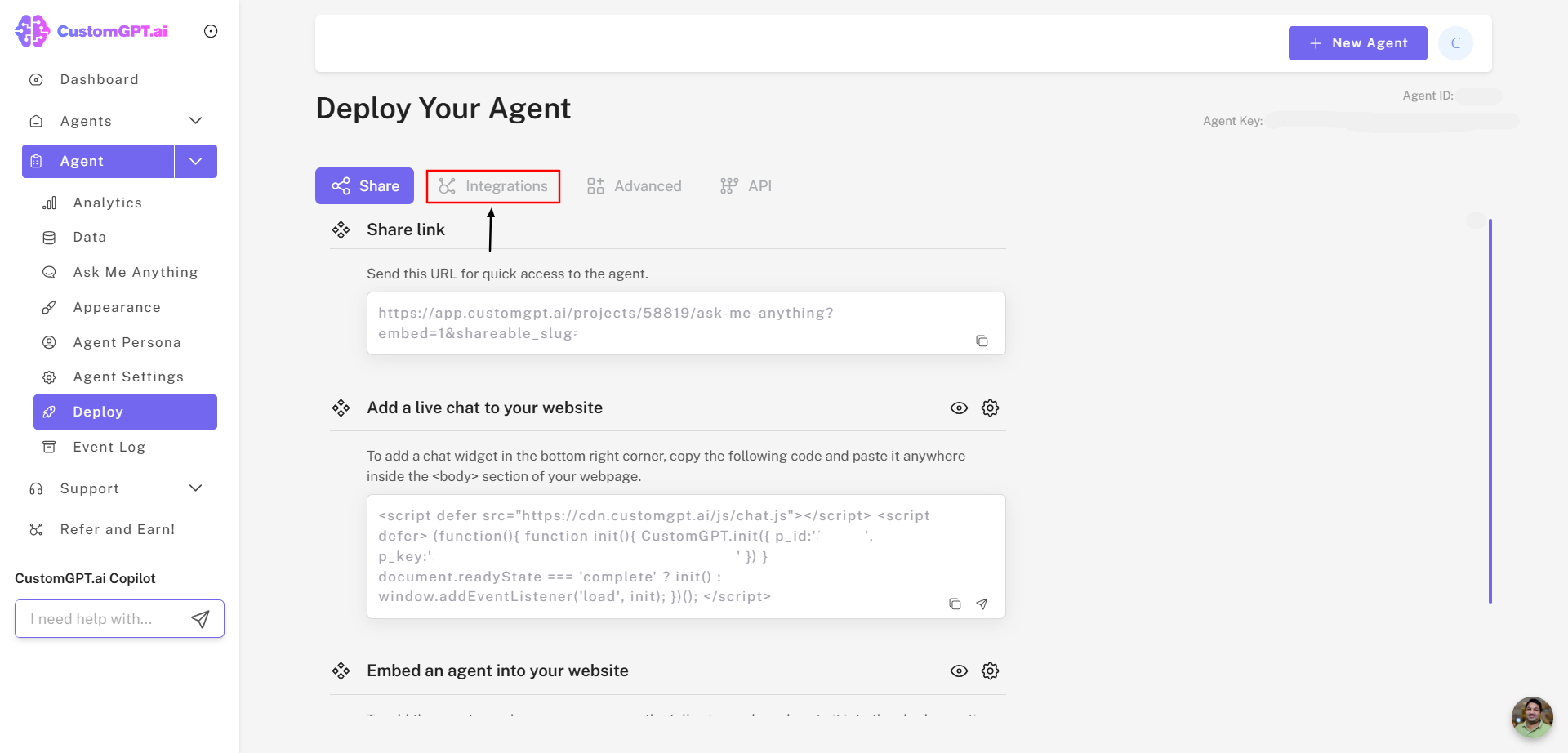1568x753 pixels.
Task: Click the Share link section icon
Action: [341, 229]
